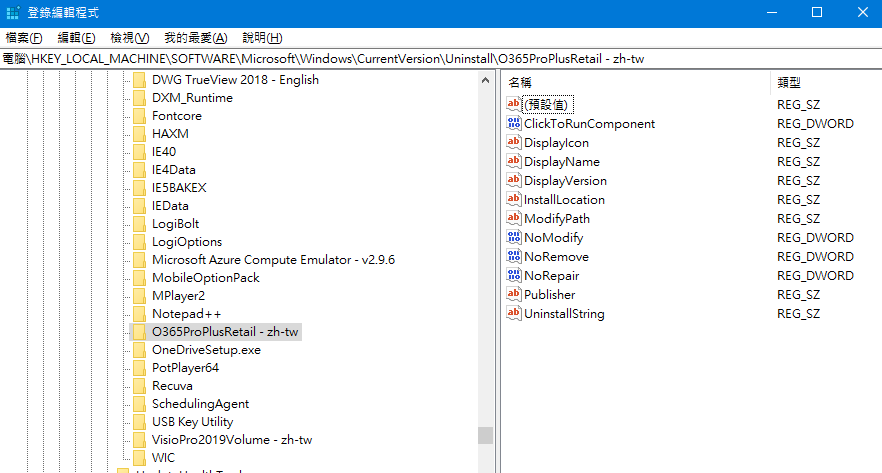882x473 pixels.
Task: Select the Microsoft Azure Compute Emulator - v2.9.6 key
Action: point(273,260)
